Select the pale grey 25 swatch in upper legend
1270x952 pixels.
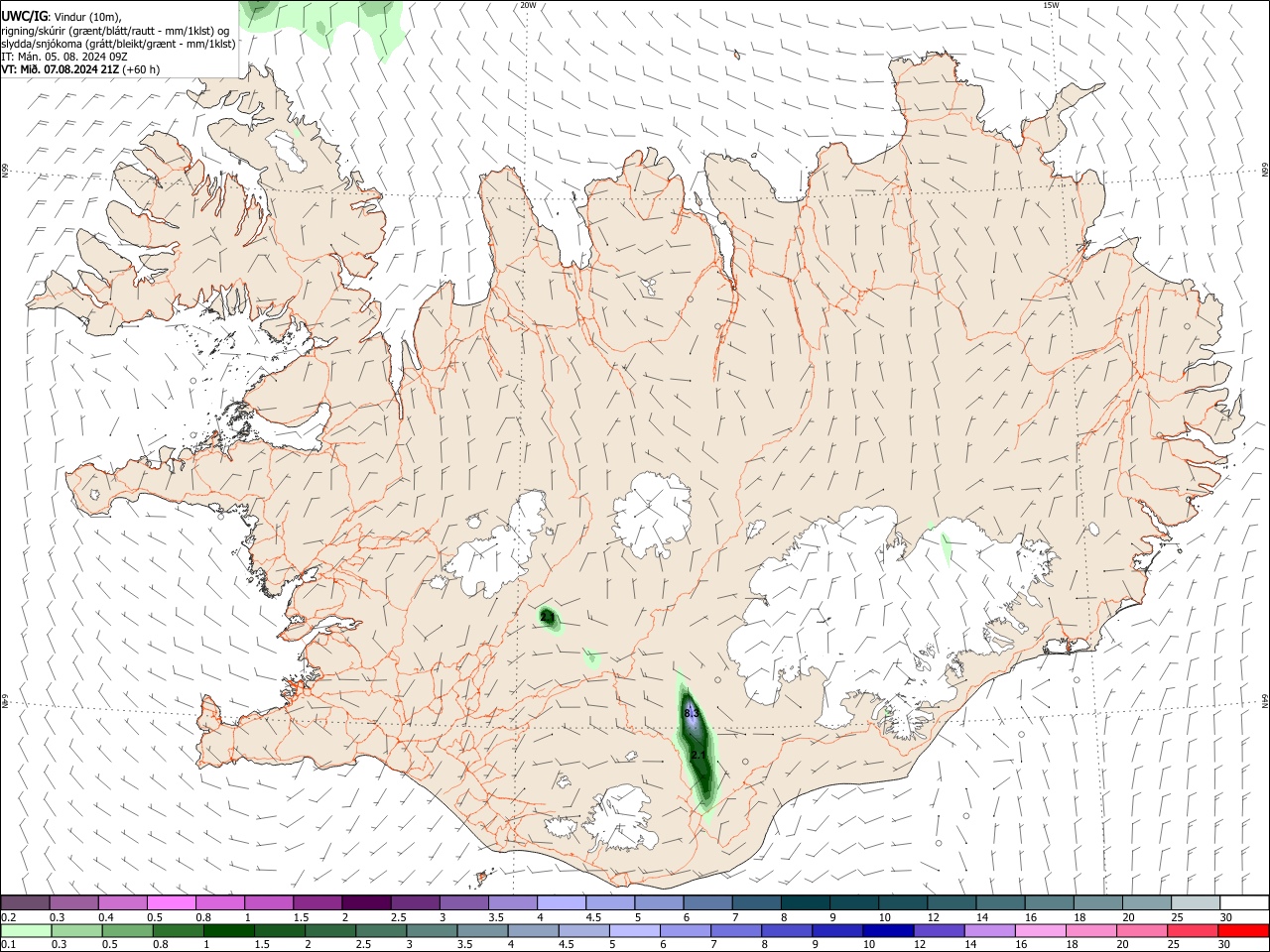tap(1196, 902)
